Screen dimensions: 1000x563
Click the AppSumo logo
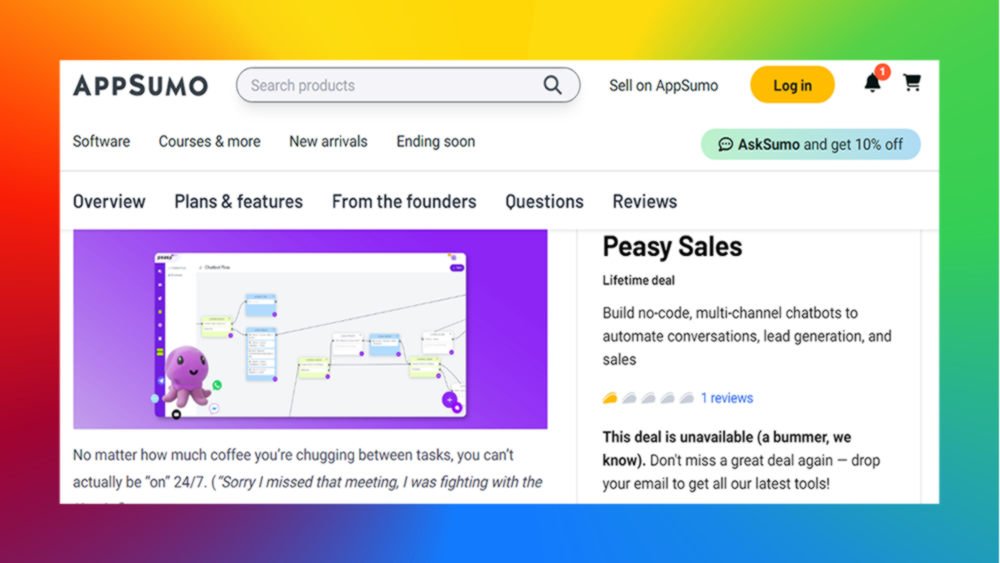(140, 85)
